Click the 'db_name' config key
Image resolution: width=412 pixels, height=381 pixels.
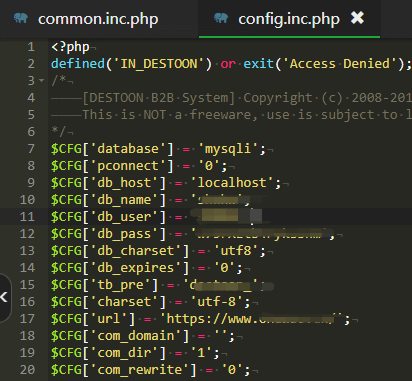point(124,200)
